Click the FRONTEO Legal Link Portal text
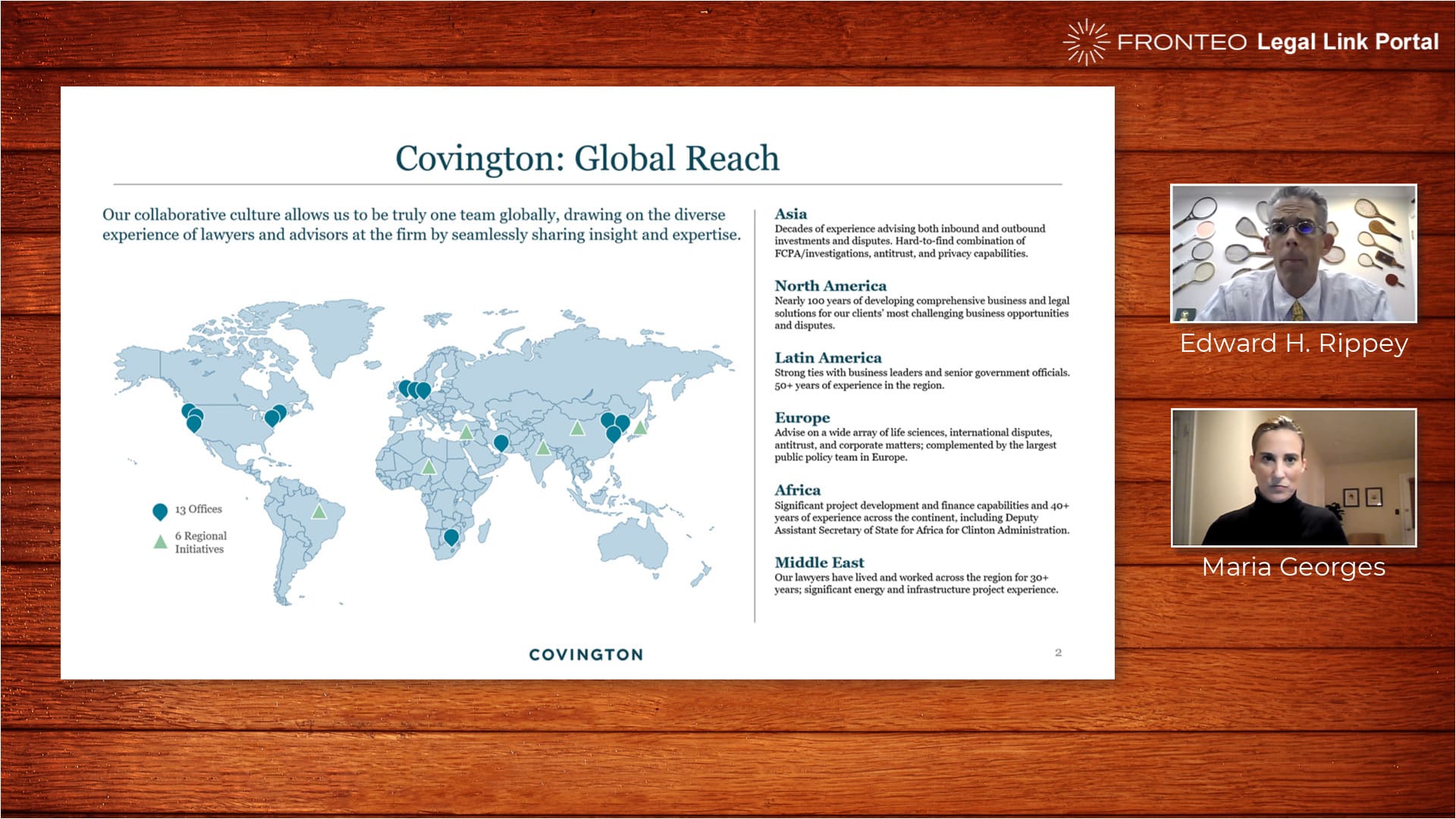 click(1278, 42)
